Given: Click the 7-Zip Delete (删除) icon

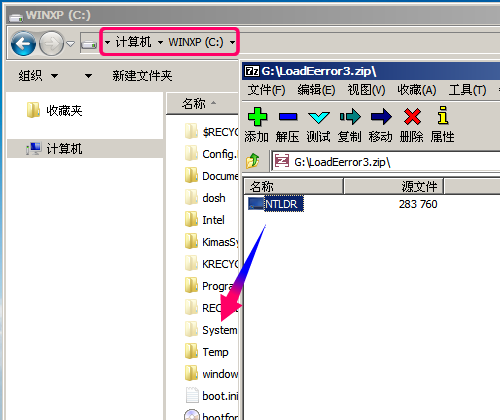Looking at the screenshot, I should tap(412, 117).
